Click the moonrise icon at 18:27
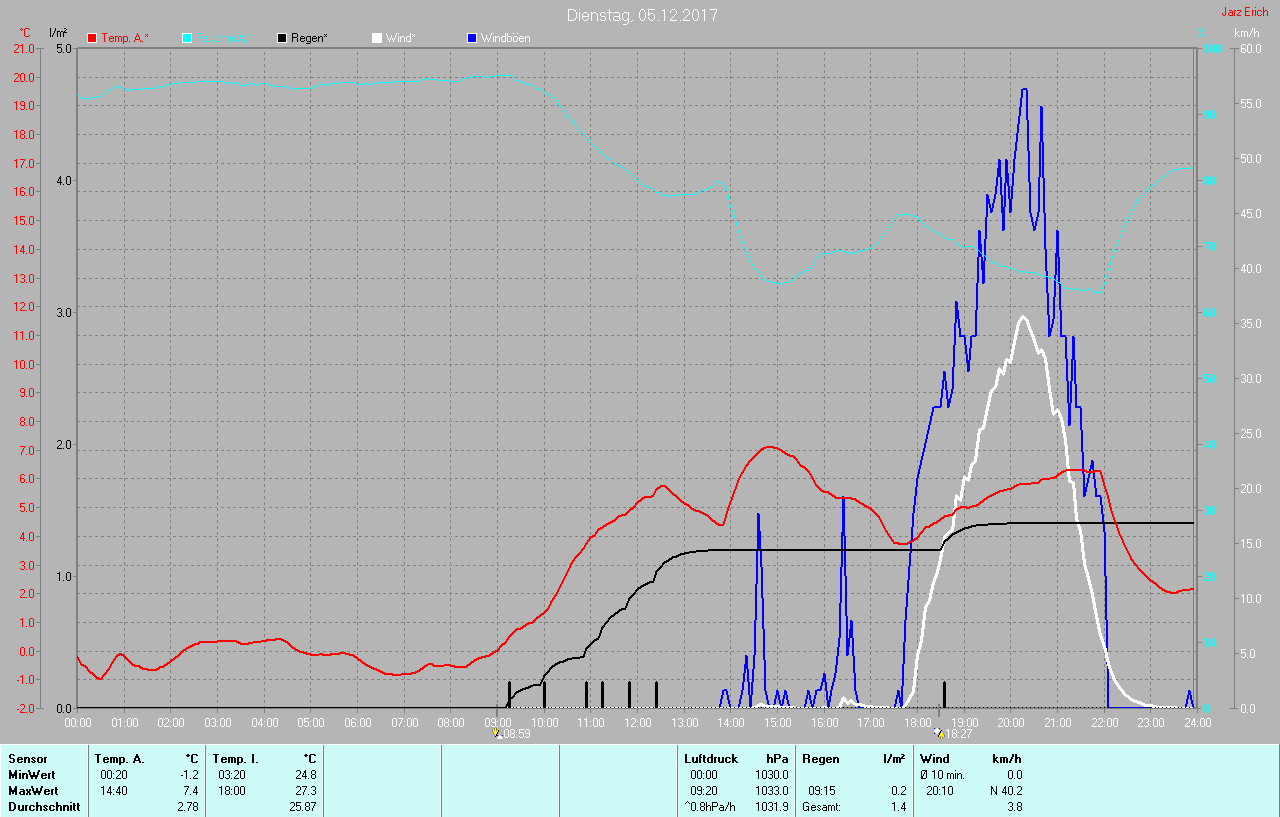The height and width of the screenshot is (817, 1280). [938, 733]
